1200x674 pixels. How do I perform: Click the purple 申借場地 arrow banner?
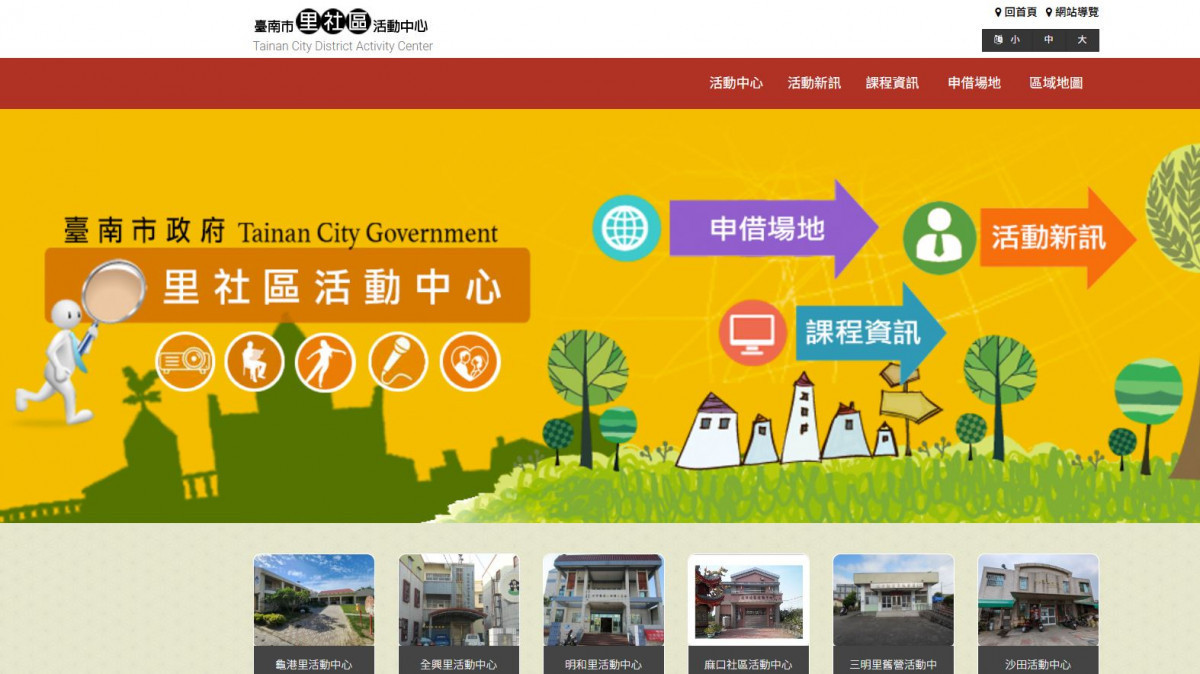(772, 228)
